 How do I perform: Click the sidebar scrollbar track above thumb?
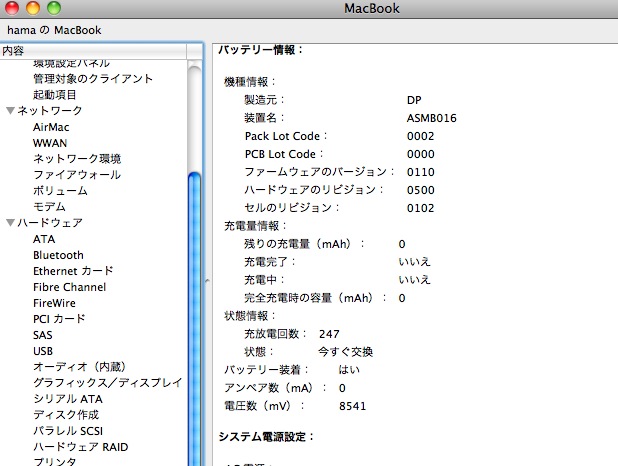[194, 118]
